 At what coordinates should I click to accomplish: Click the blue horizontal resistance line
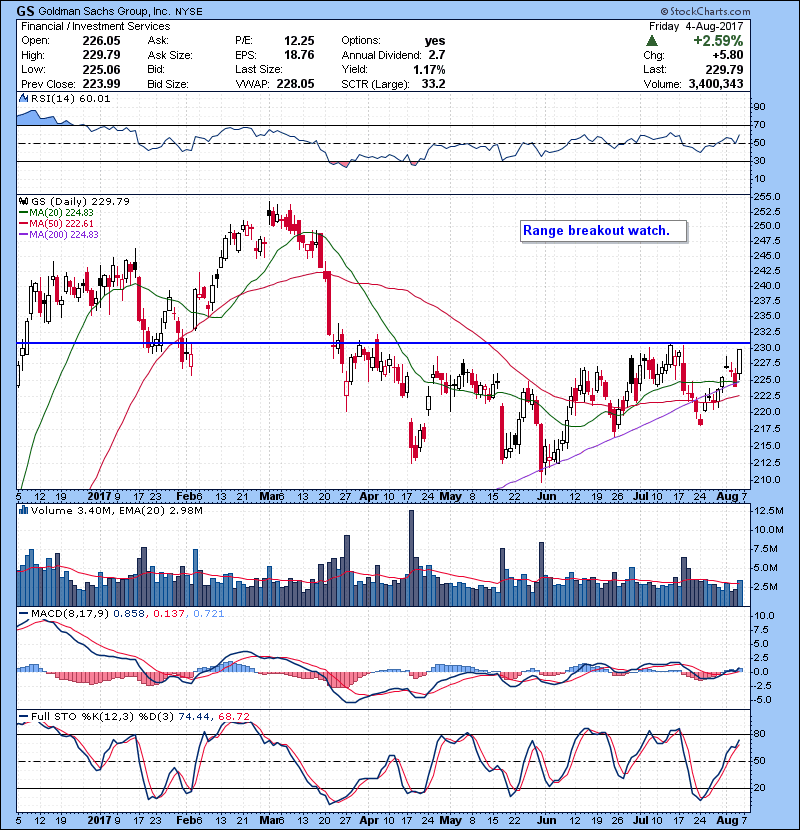point(383,343)
